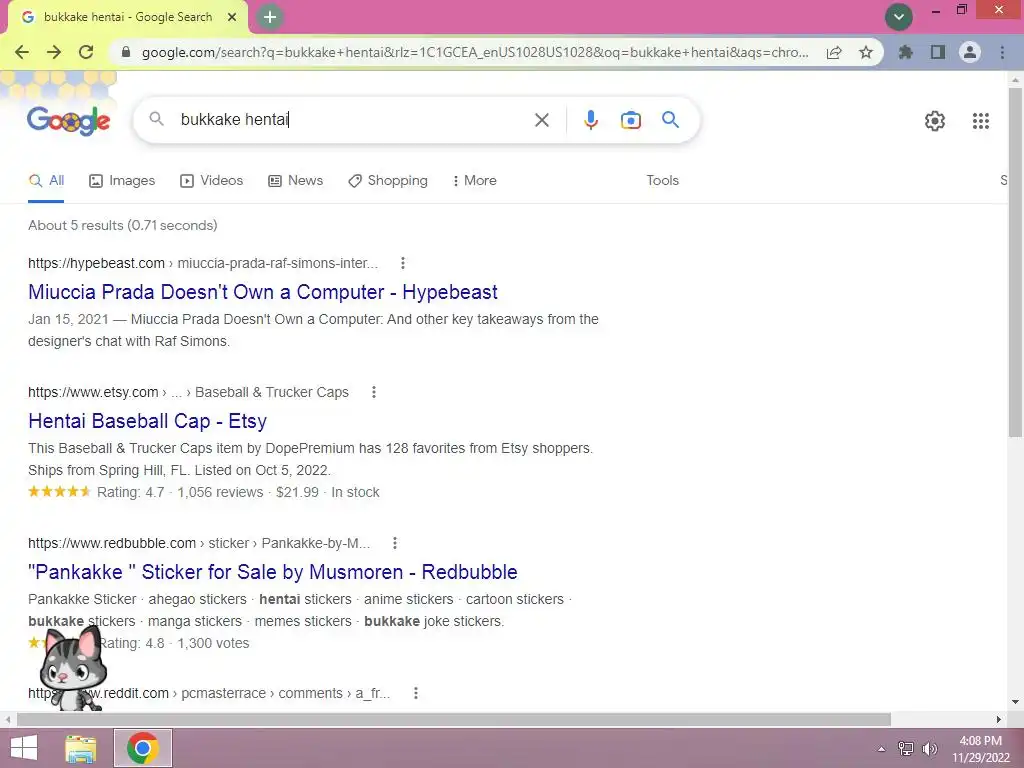Screen dimensions: 1024x768
Task: Open the Windows Start menu
Action: (24, 748)
